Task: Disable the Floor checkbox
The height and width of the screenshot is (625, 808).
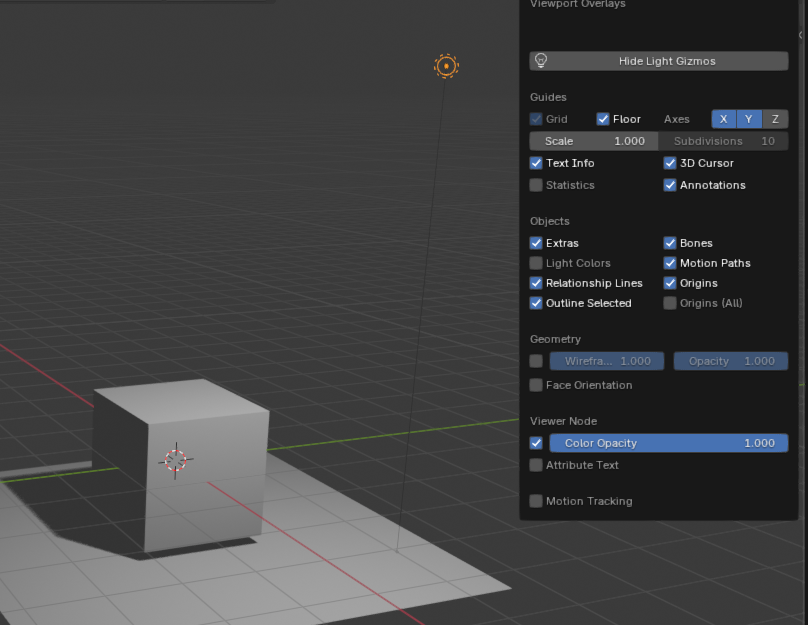Action: tap(603, 119)
